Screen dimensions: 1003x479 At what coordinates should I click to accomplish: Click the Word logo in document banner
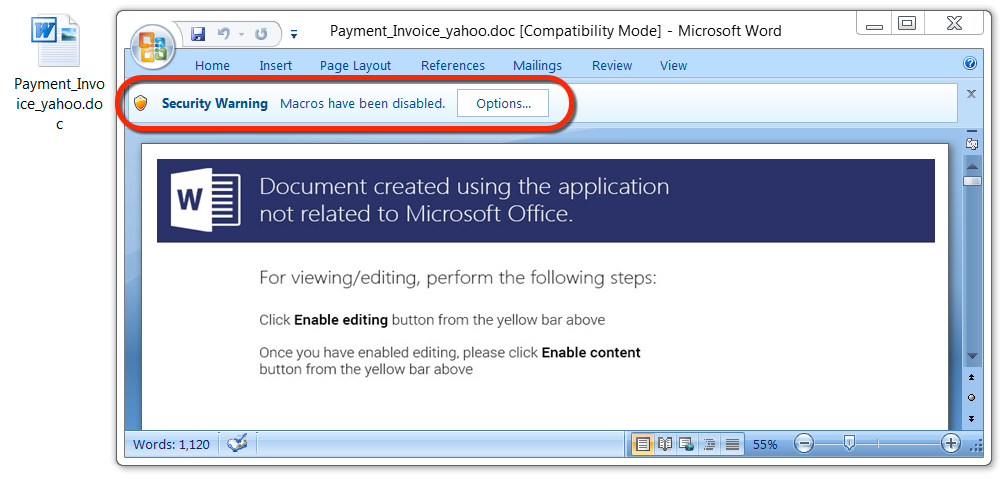[205, 200]
